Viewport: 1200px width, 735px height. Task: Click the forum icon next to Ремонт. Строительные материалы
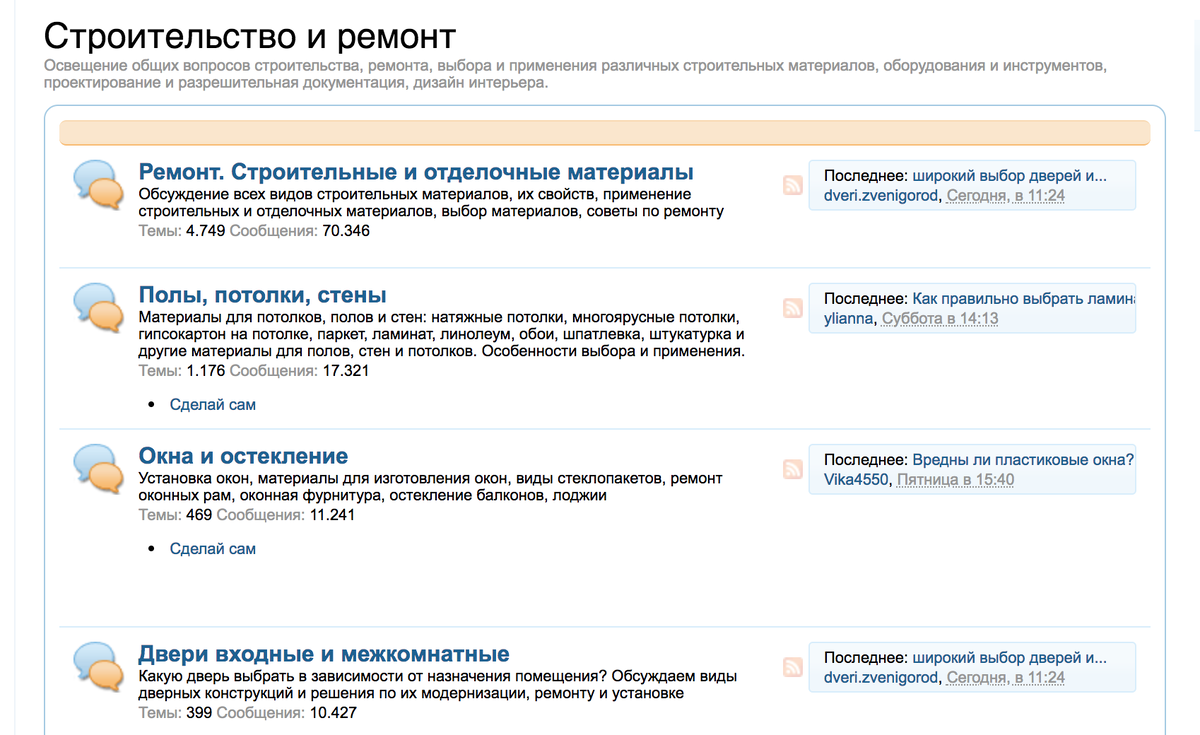[x=97, y=183]
